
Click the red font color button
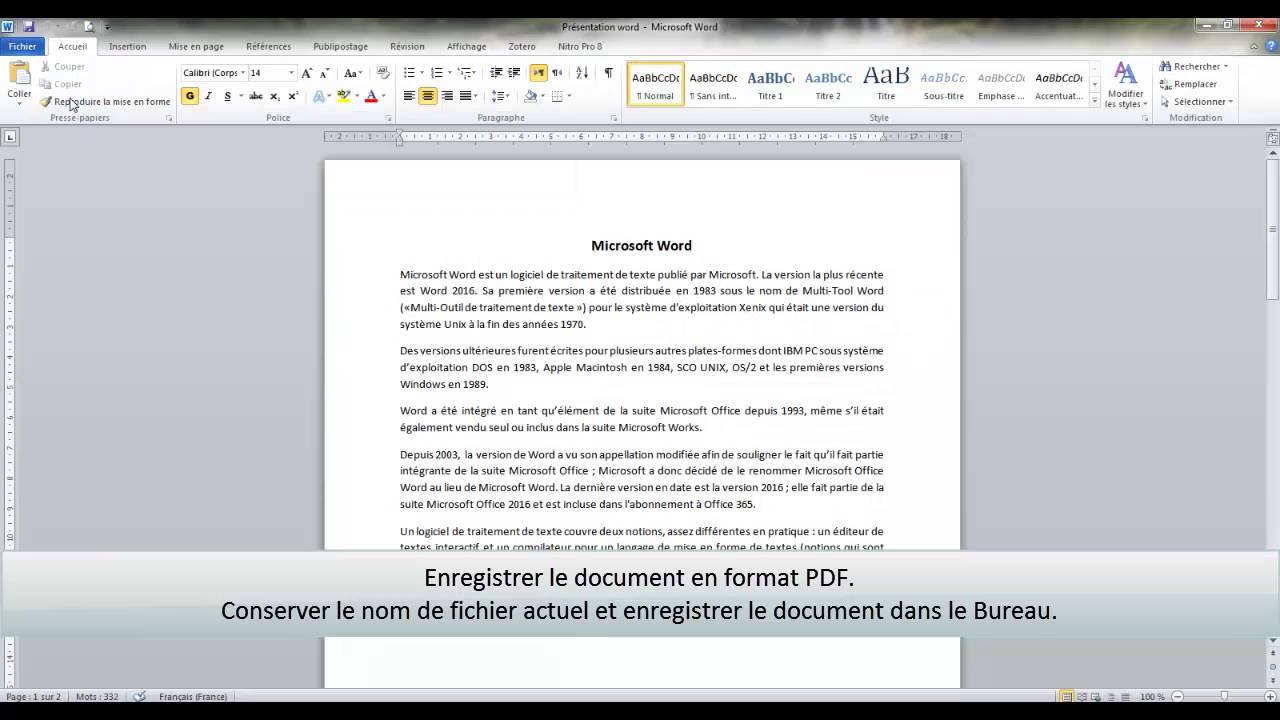click(x=371, y=96)
